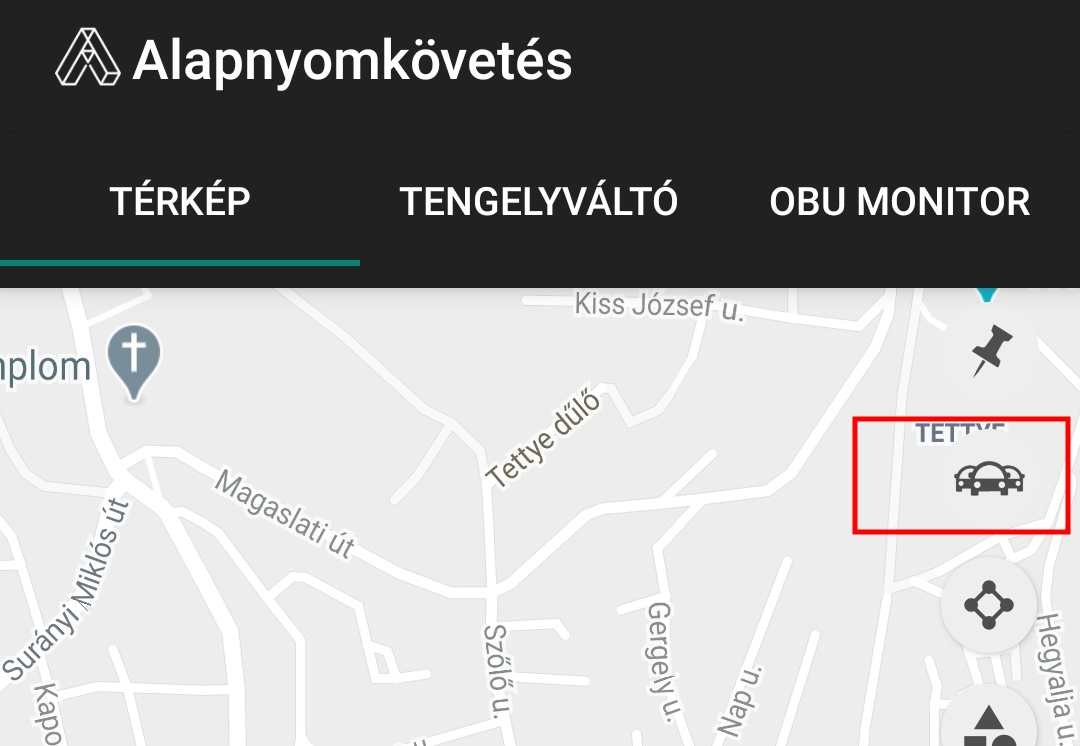This screenshot has height=746, width=1080.
Task: Click the Alapnyomkövetés title text
Action: [352, 61]
